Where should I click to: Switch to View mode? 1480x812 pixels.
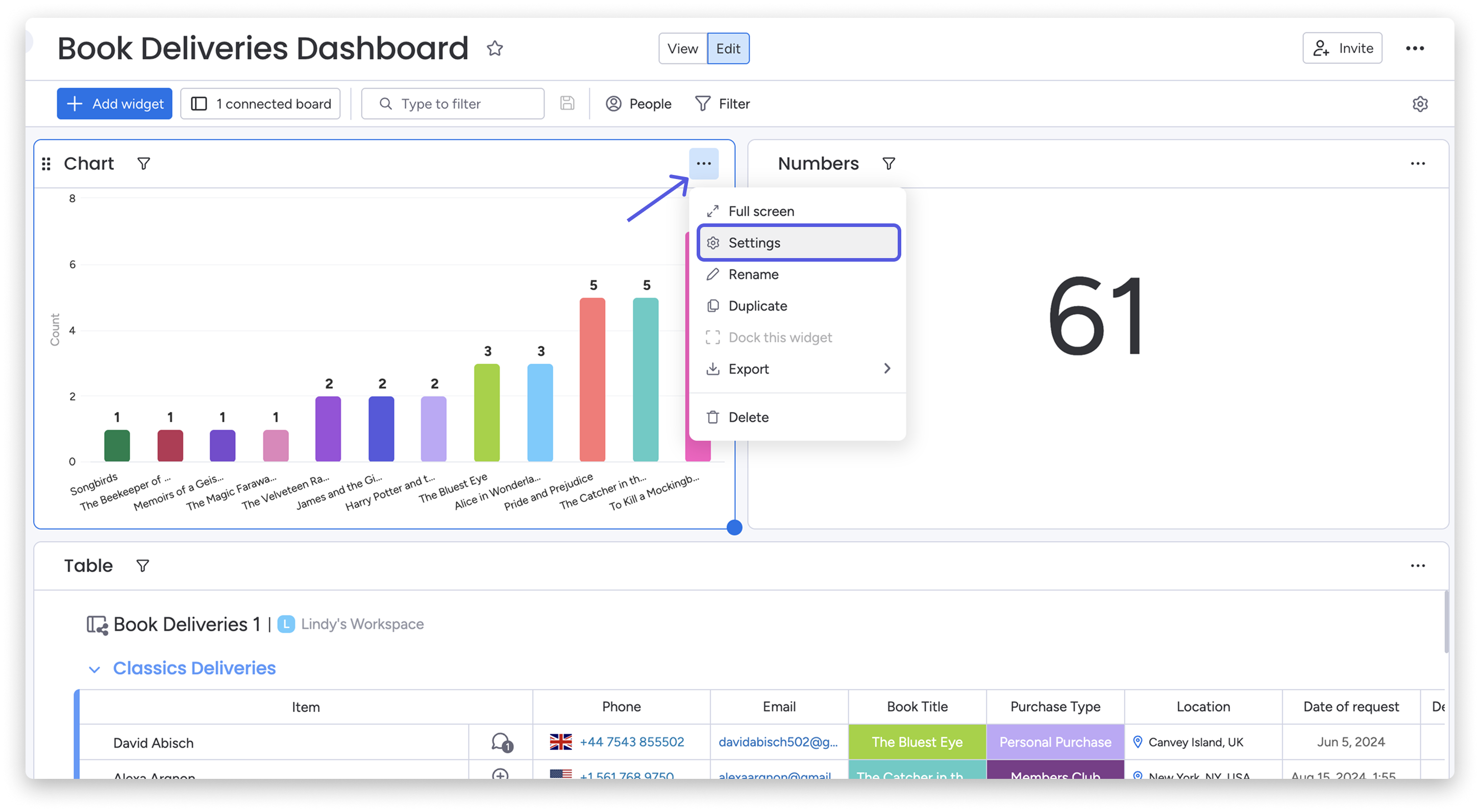(x=682, y=48)
